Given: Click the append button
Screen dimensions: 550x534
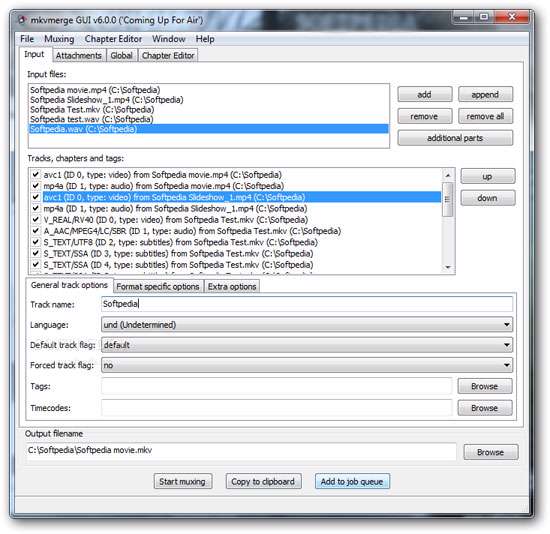Looking at the screenshot, I should (x=485, y=94).
